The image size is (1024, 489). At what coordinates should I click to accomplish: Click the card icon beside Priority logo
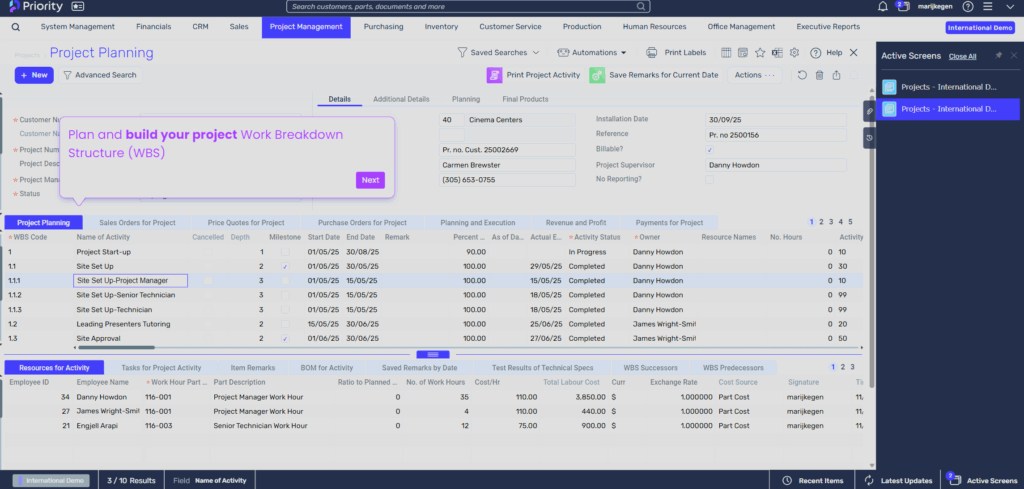[x=78, y=7]
